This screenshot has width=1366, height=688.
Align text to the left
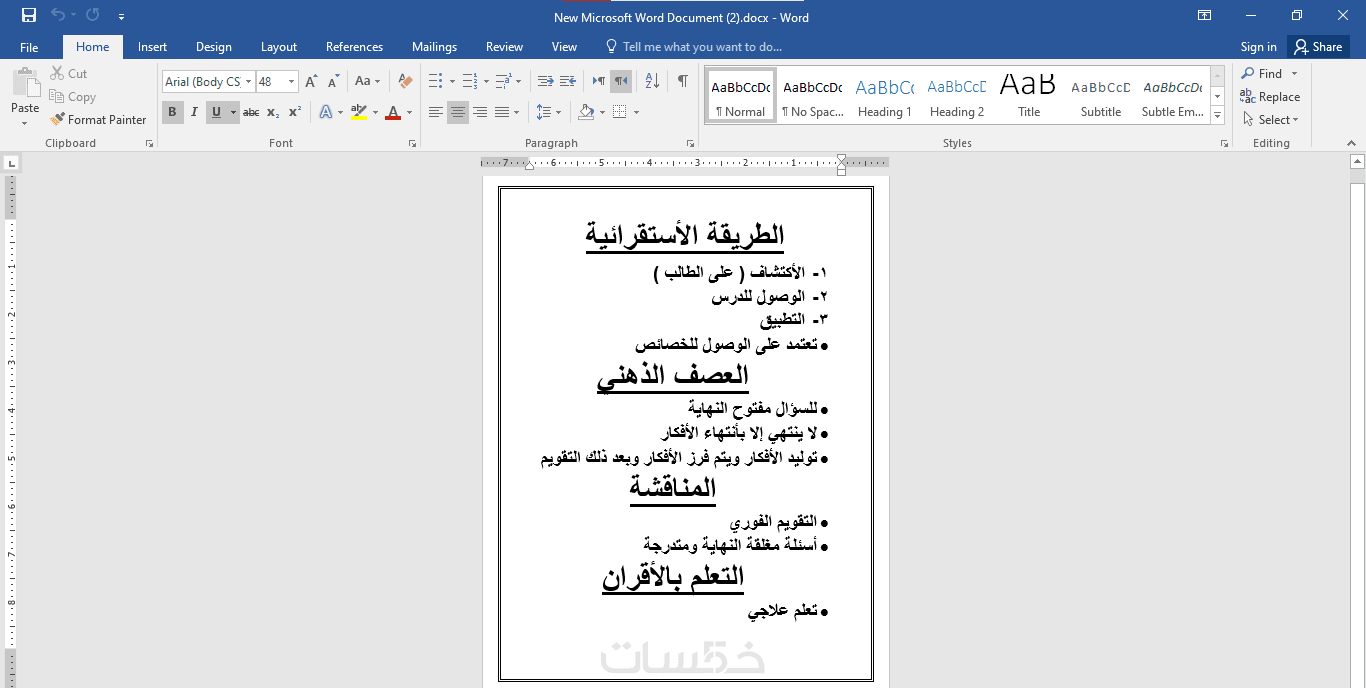[x=436, y=112]
